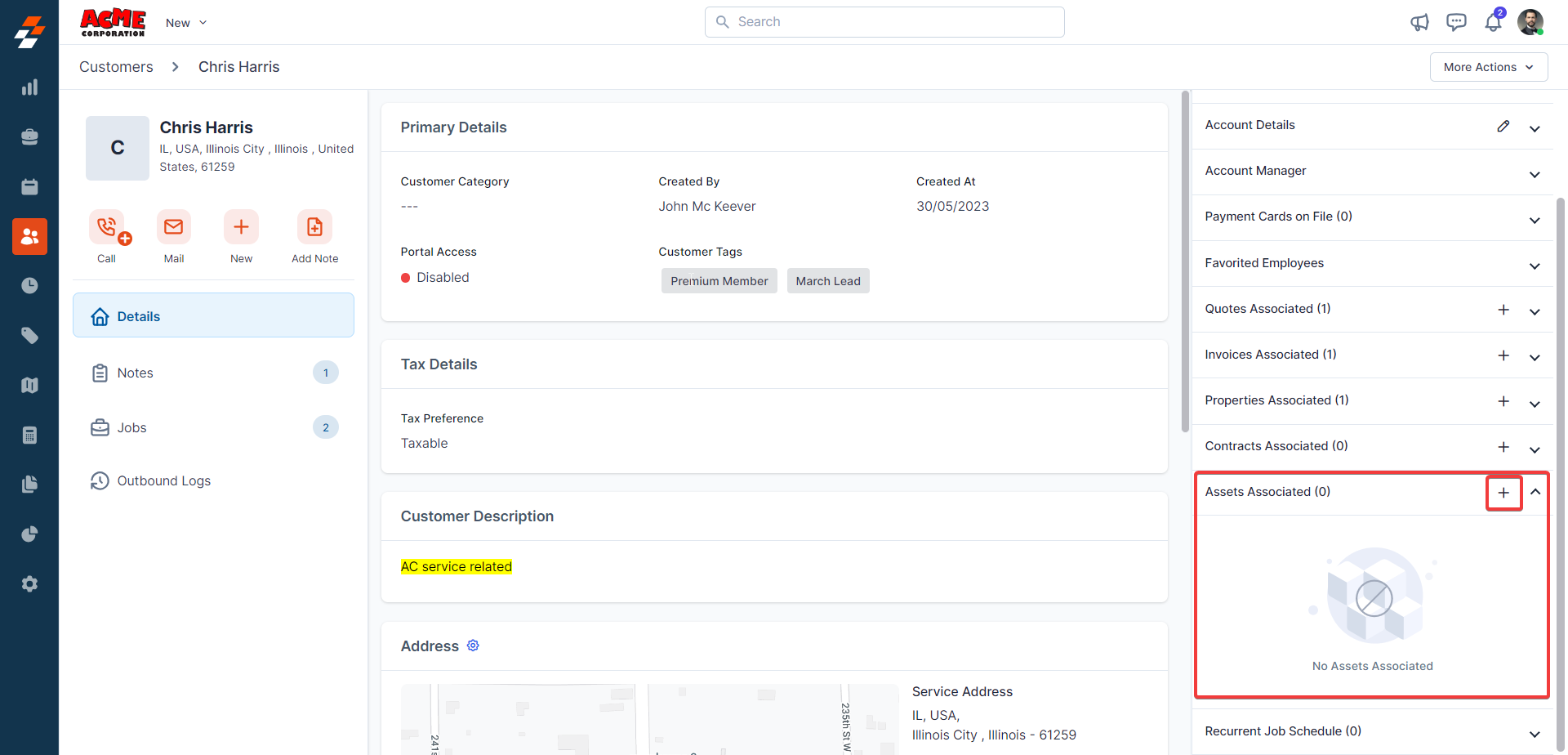Collapse the Assets Associated section
Viewport: 1568px width, 755px height.
click(x=1535, y=492)
